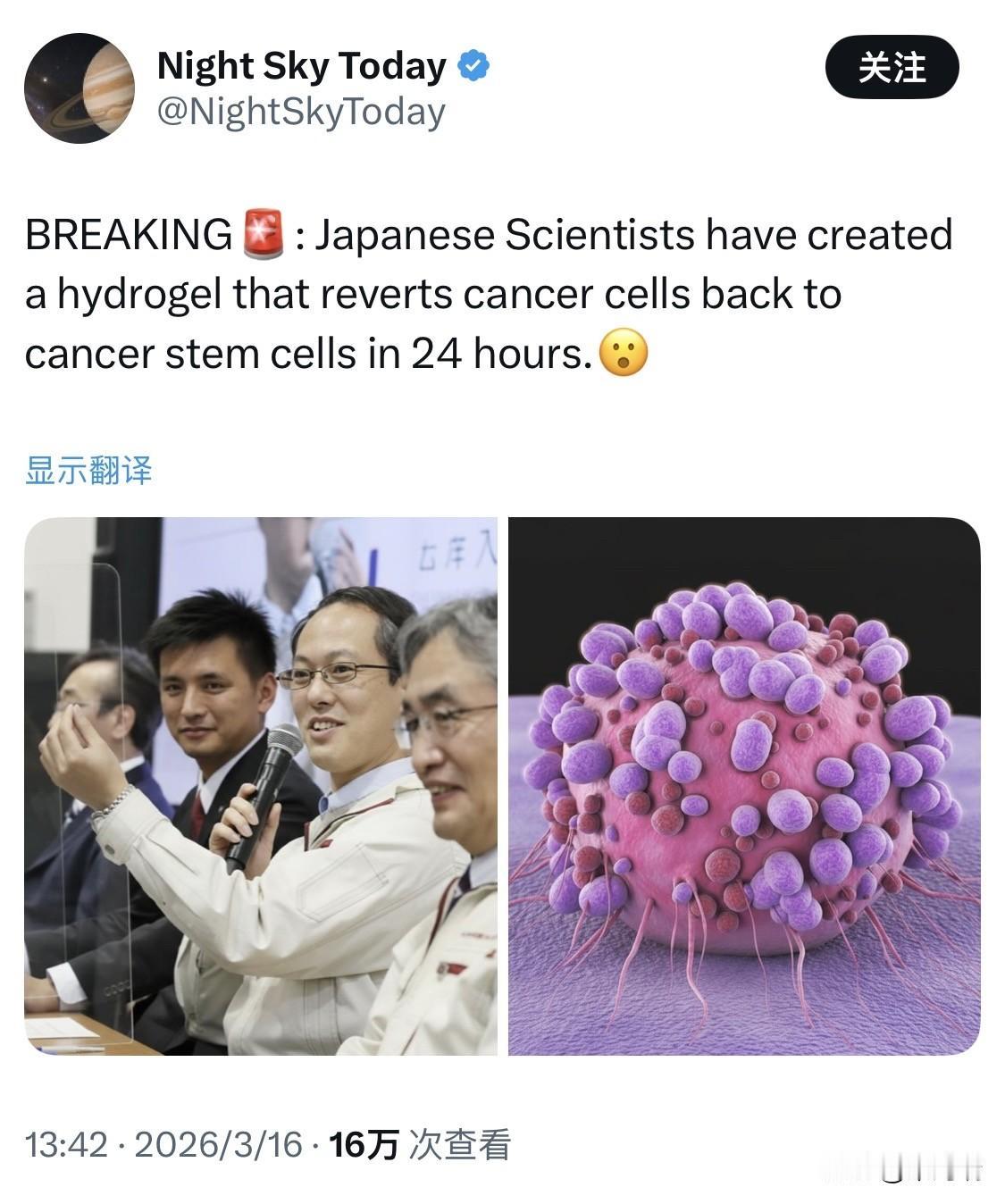Click the blue verified badge
Image resolution: width=1005 pixels, height=1204 pixels.
click(x=473, y=66)
